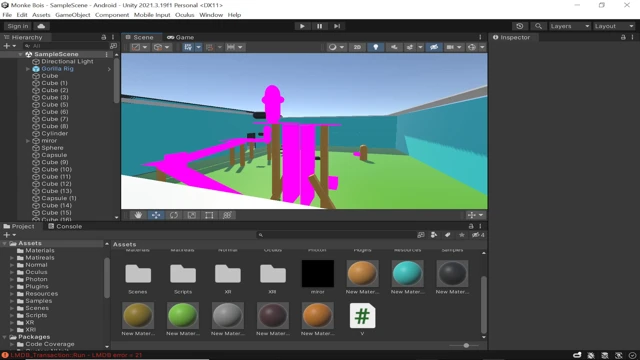Select the Hand tool below the Scene view
This screenshot has width=640, height=360.
138,215
